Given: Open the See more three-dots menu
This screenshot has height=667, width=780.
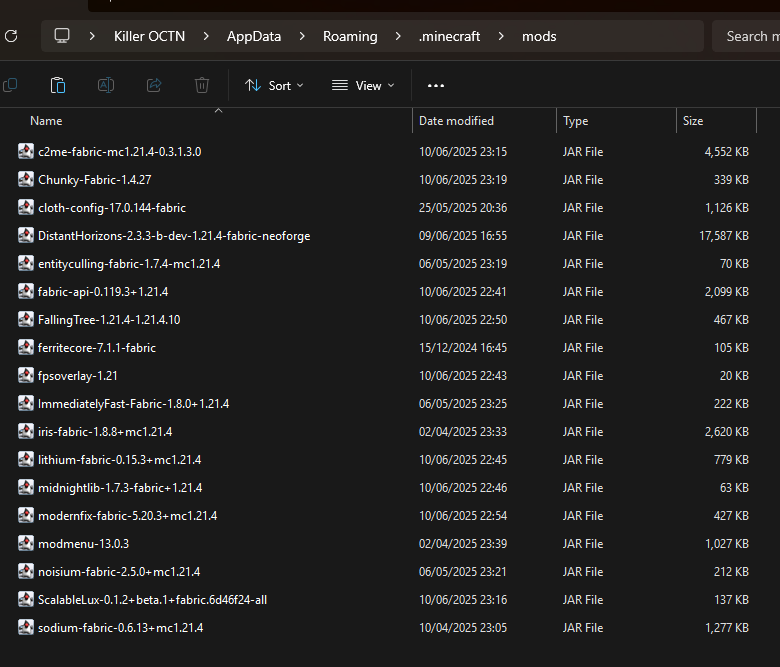Looking at the screenshot, I should (x=436, y=86).
